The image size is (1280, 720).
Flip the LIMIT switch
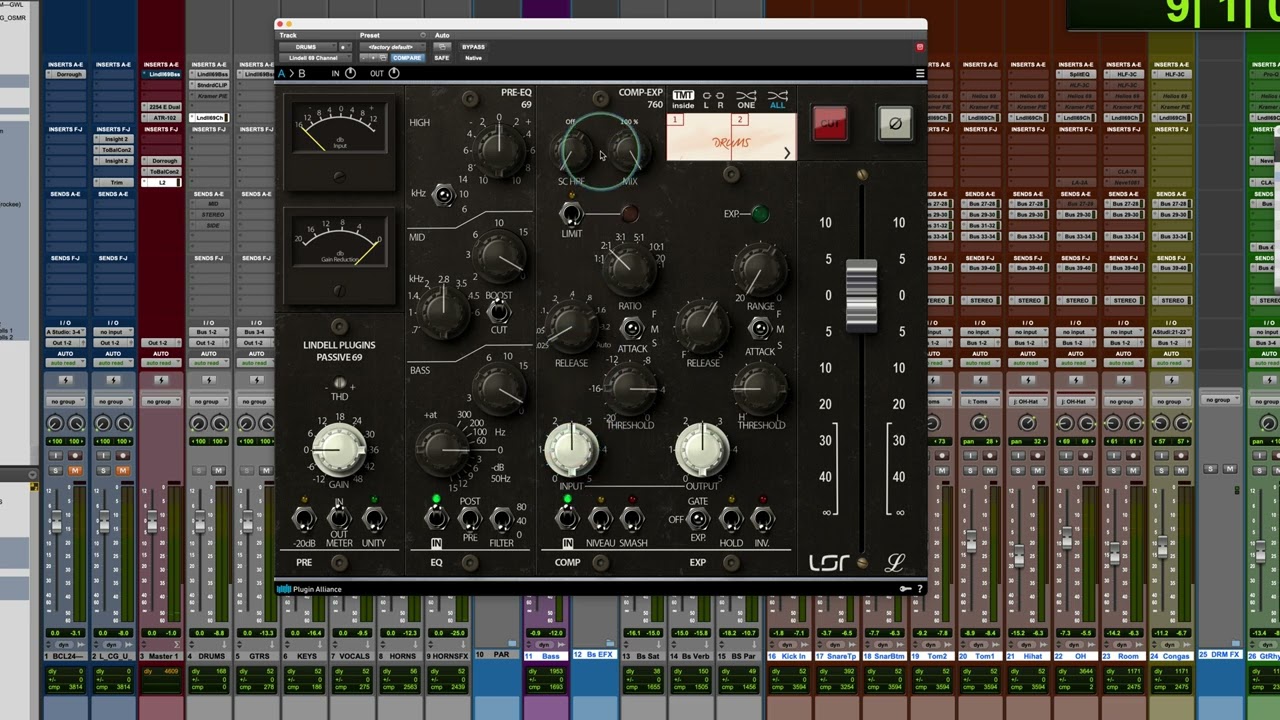571,213
